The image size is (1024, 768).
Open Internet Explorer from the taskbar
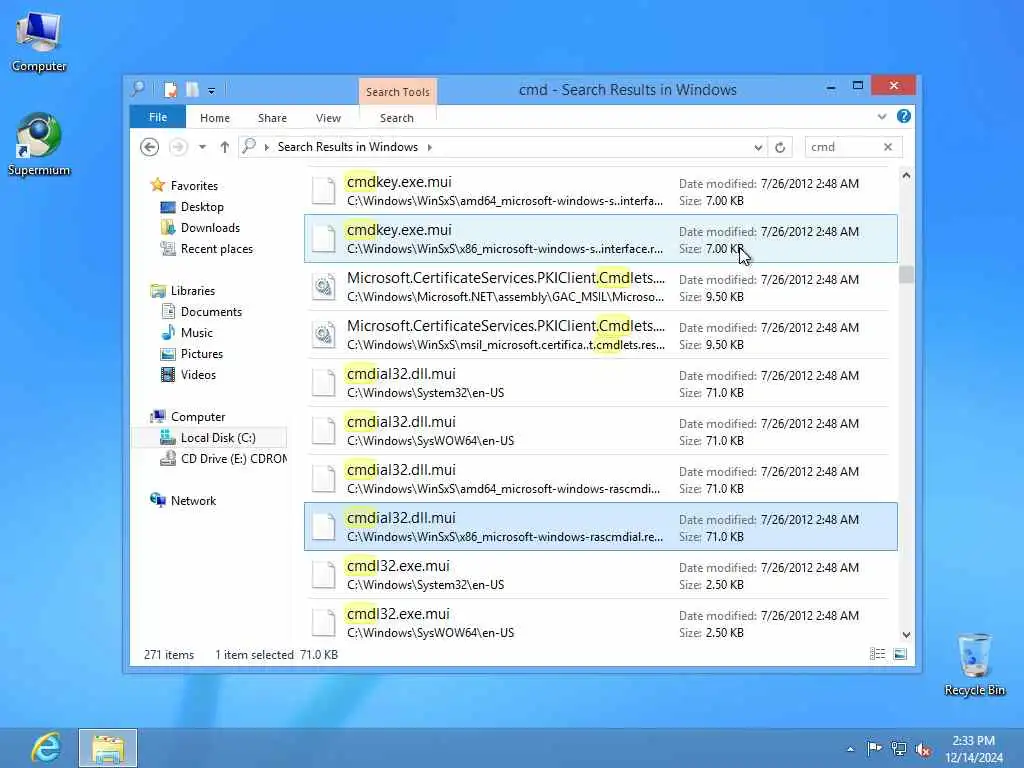point(46,748)
